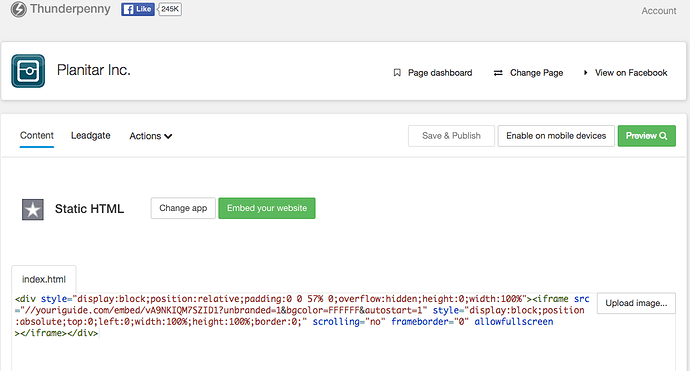Switch to the Content tab

tap(37, 136)
